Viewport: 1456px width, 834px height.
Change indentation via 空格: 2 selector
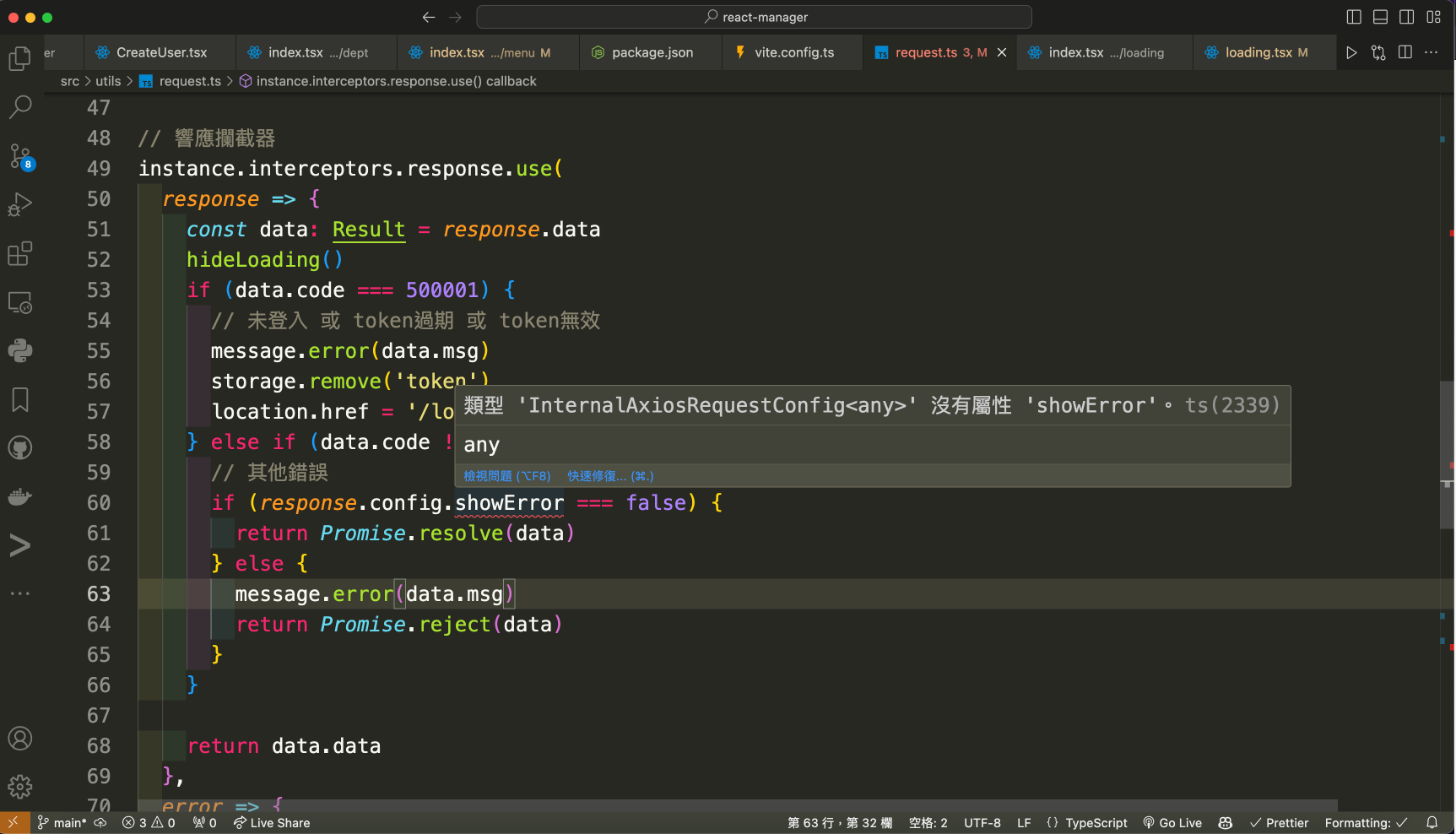[928, 823]
